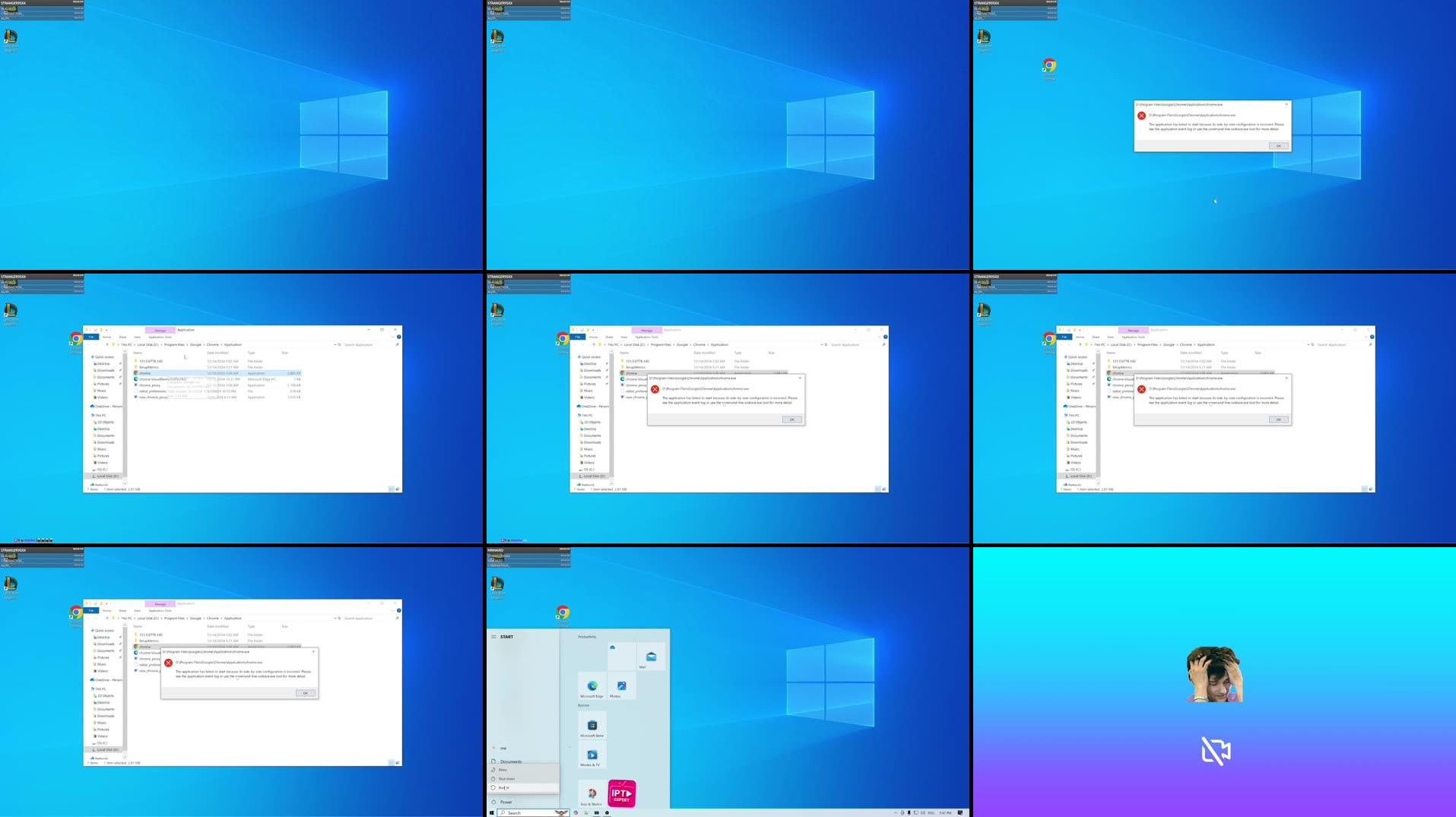Screen dimensions: 1456x817
Task: Click the network icon in system tray
Action: (x=915, y=812)
